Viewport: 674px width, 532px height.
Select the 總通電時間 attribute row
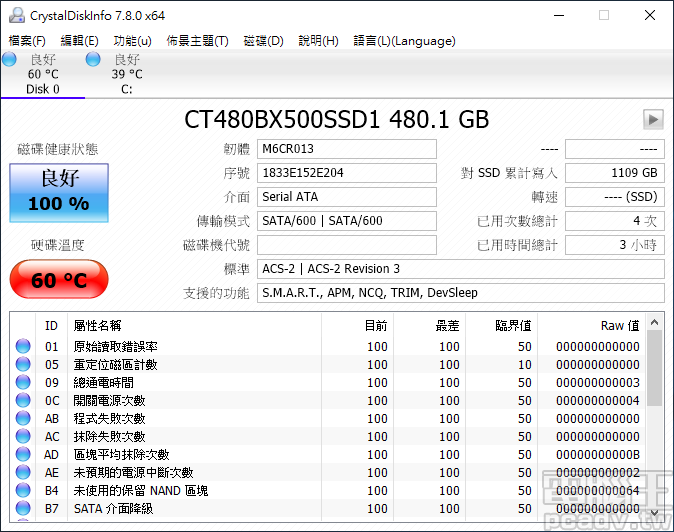point(328,382)
